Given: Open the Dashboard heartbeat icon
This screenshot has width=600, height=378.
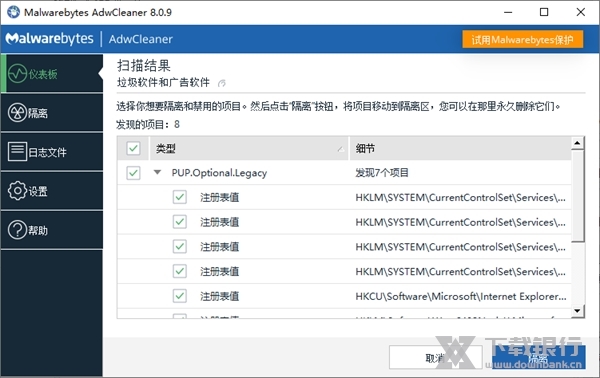Looking at the screenshot, I should point(18,73).
